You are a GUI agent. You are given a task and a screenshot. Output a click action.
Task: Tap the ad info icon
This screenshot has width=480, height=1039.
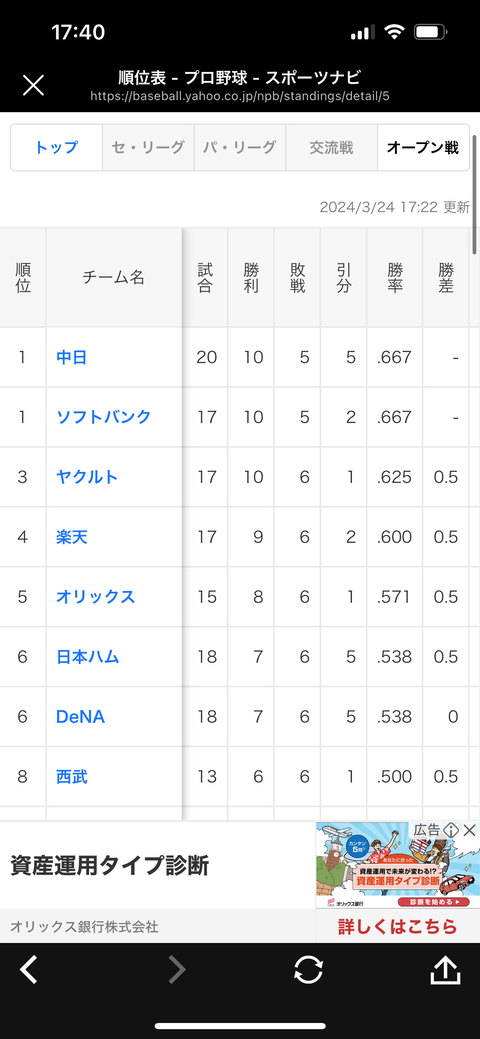tap(452, 830)
